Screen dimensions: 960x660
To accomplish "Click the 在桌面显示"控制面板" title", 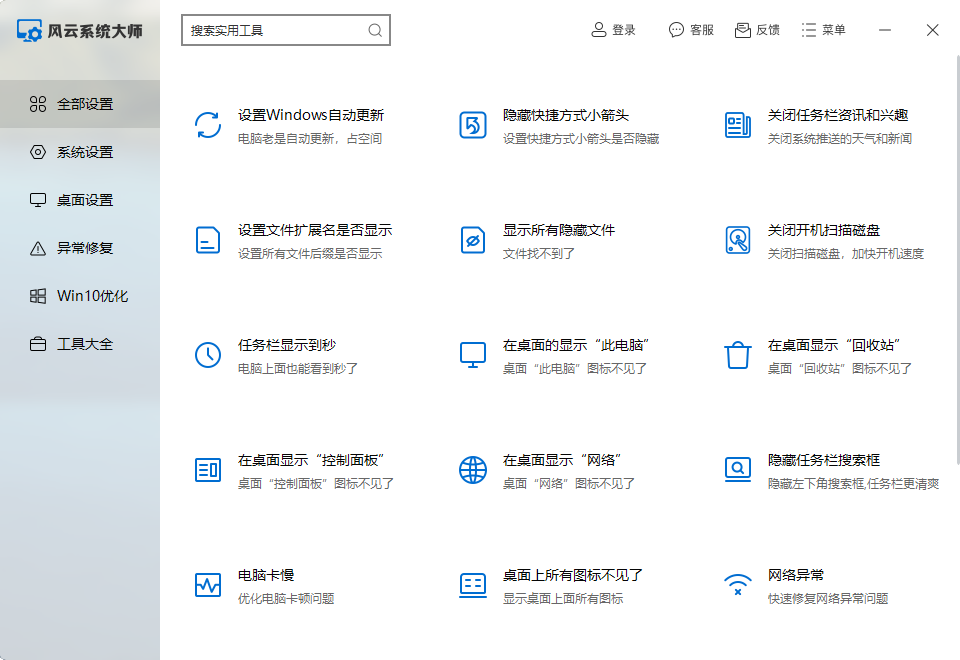I will (x=311, y=460).
